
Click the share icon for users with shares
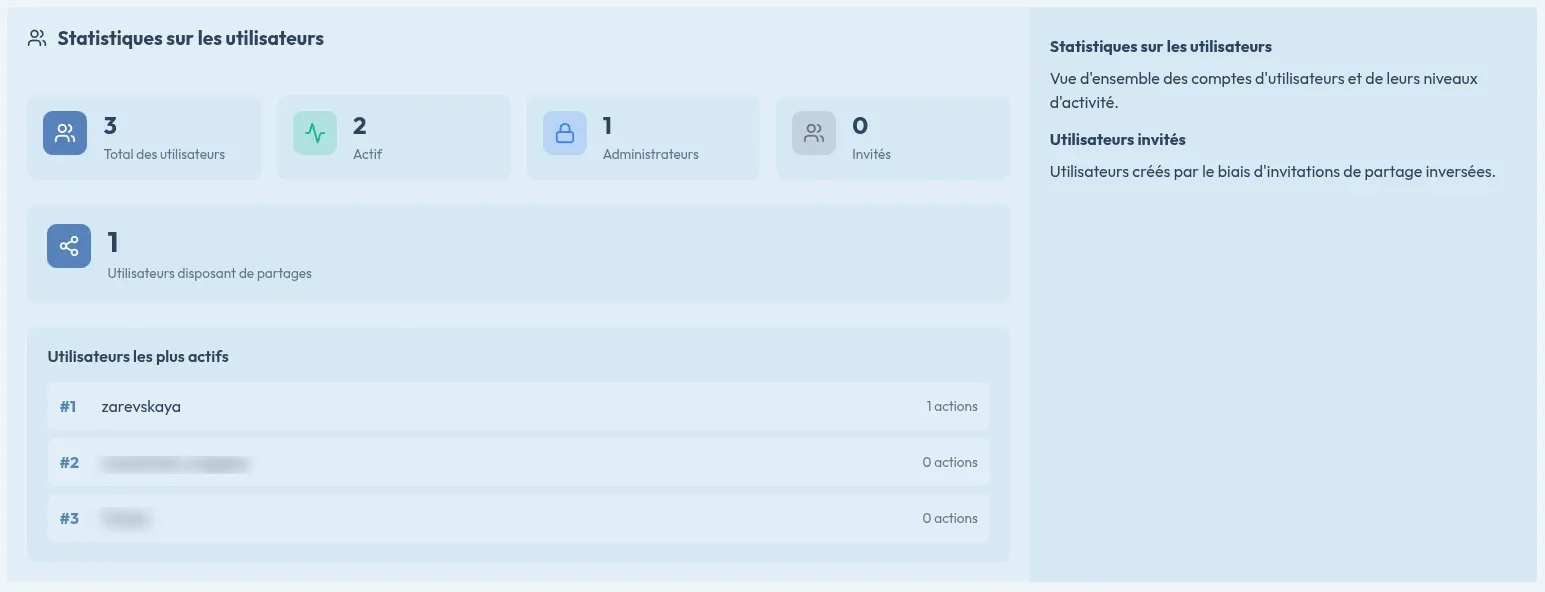tap(69, 246)
